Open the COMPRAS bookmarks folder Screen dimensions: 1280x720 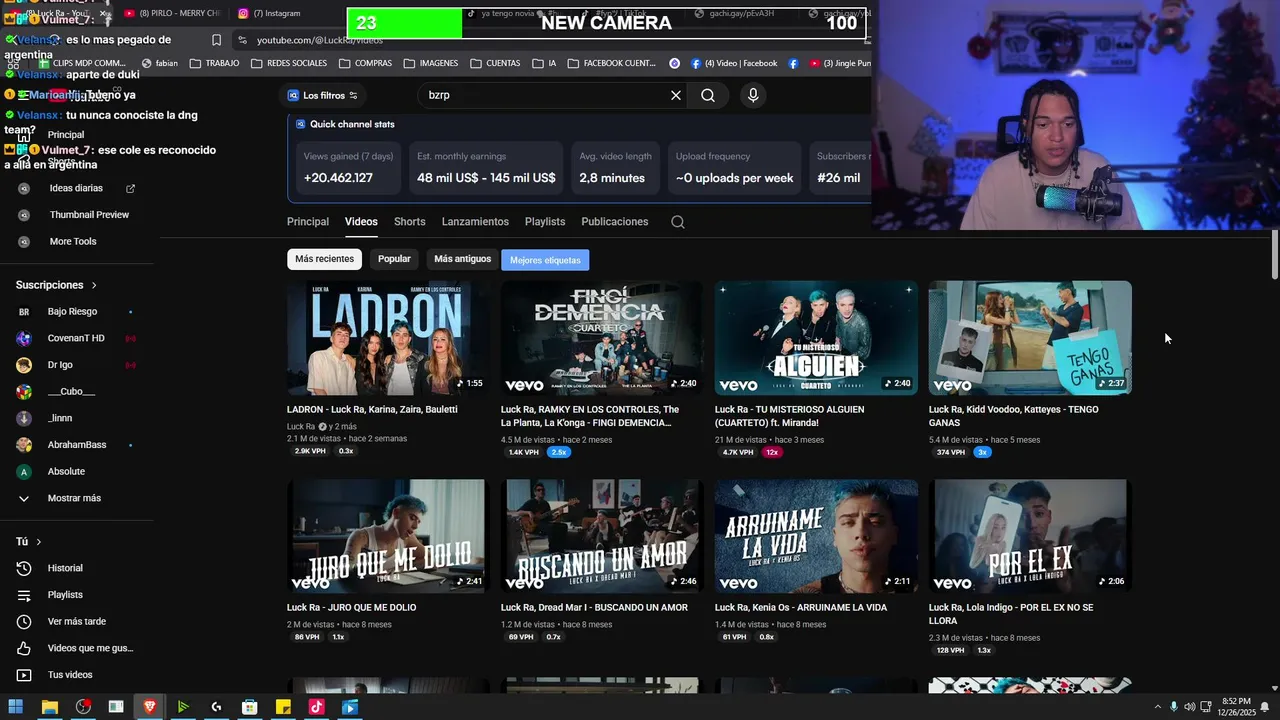(x=365, y=63)
